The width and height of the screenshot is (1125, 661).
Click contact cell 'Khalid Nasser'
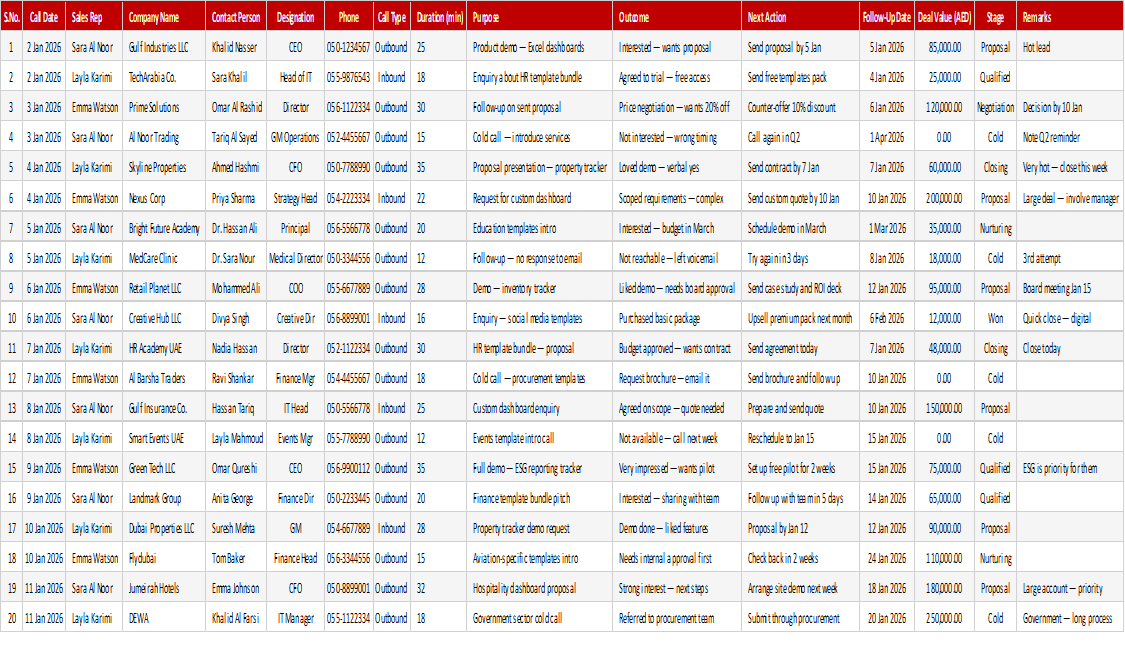(234, 47)
